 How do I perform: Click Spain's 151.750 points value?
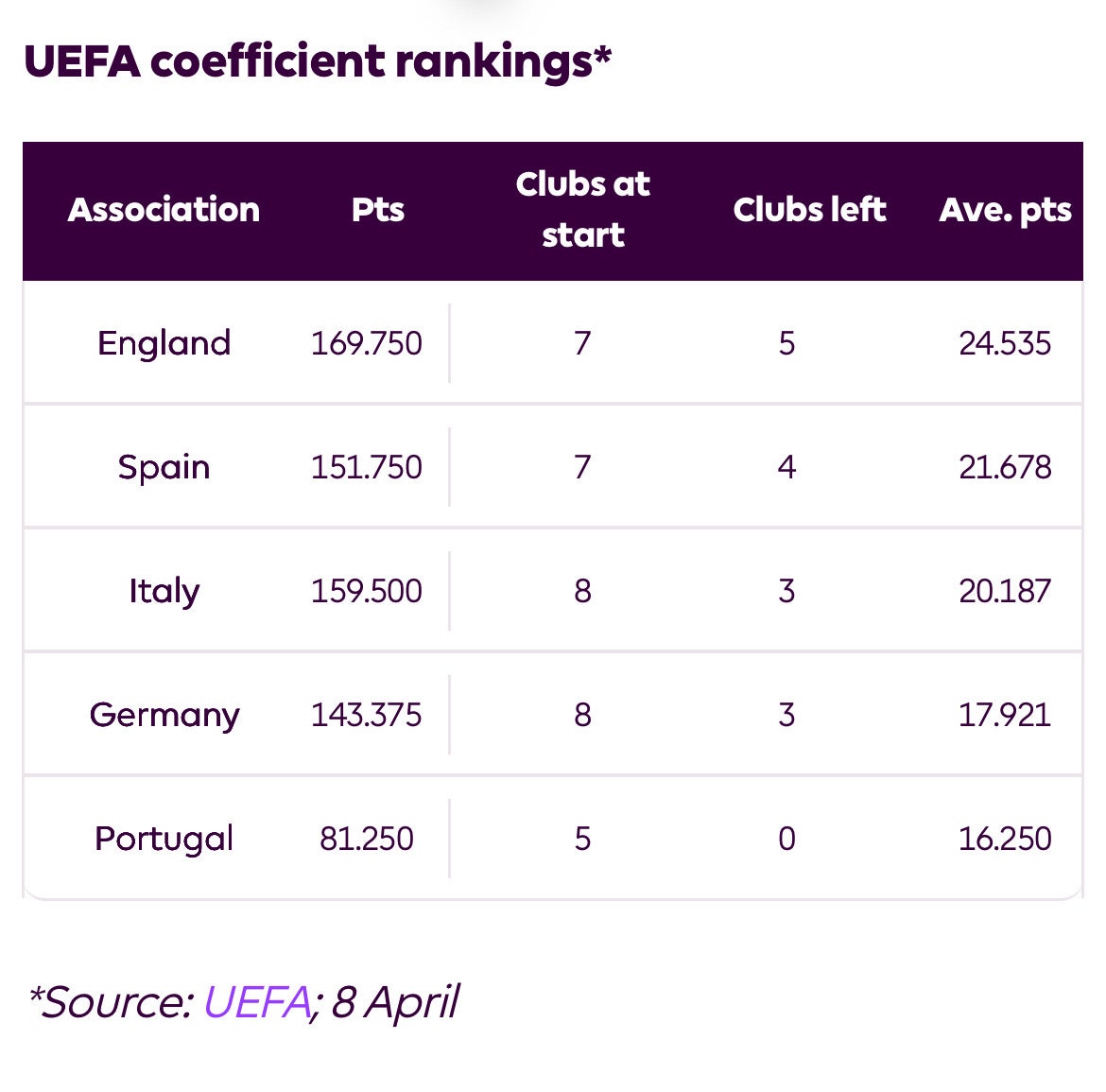tap(366, 467)
